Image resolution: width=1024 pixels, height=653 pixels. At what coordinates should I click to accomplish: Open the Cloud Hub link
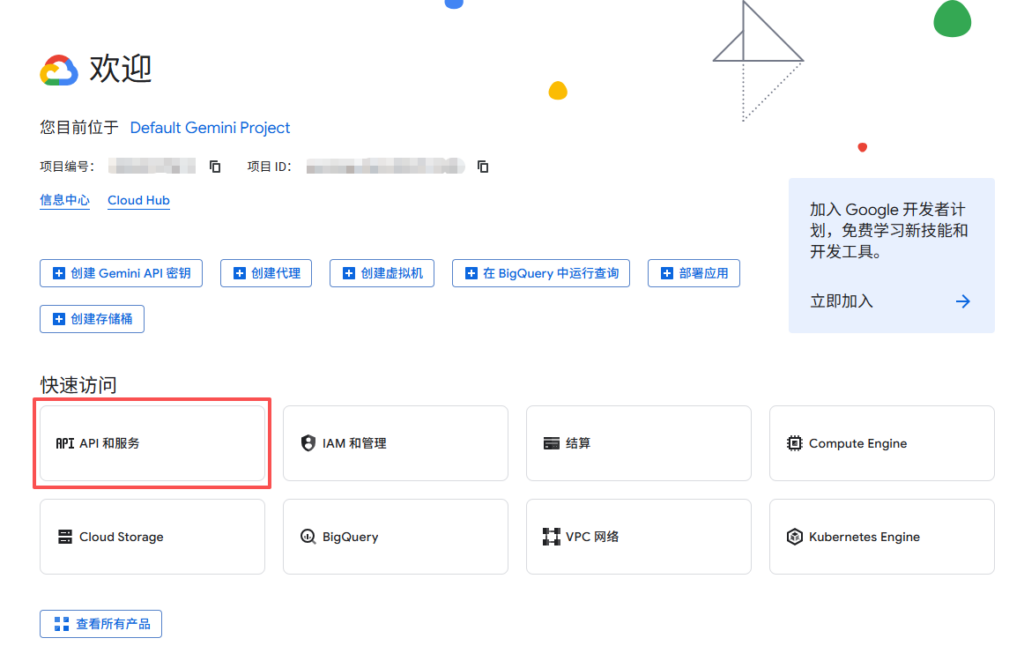[x=138, y=200]
